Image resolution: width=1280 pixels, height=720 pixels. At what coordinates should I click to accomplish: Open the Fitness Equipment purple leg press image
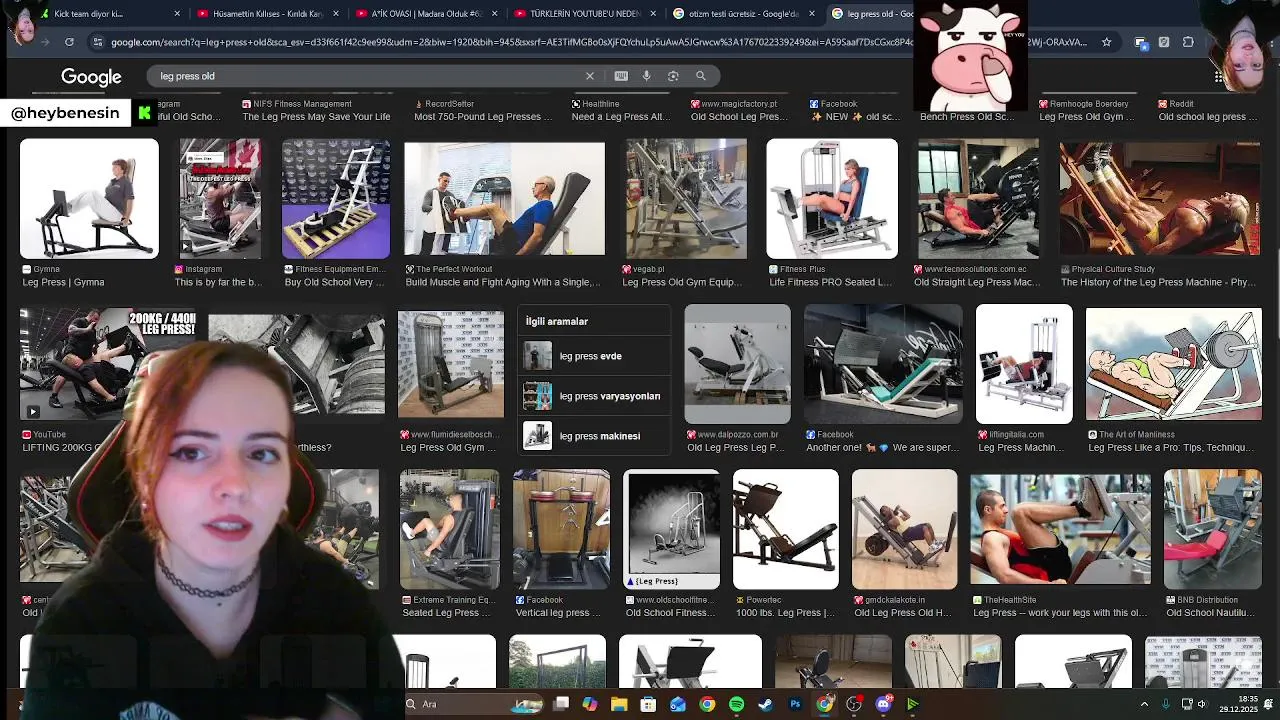pos(336,199)
